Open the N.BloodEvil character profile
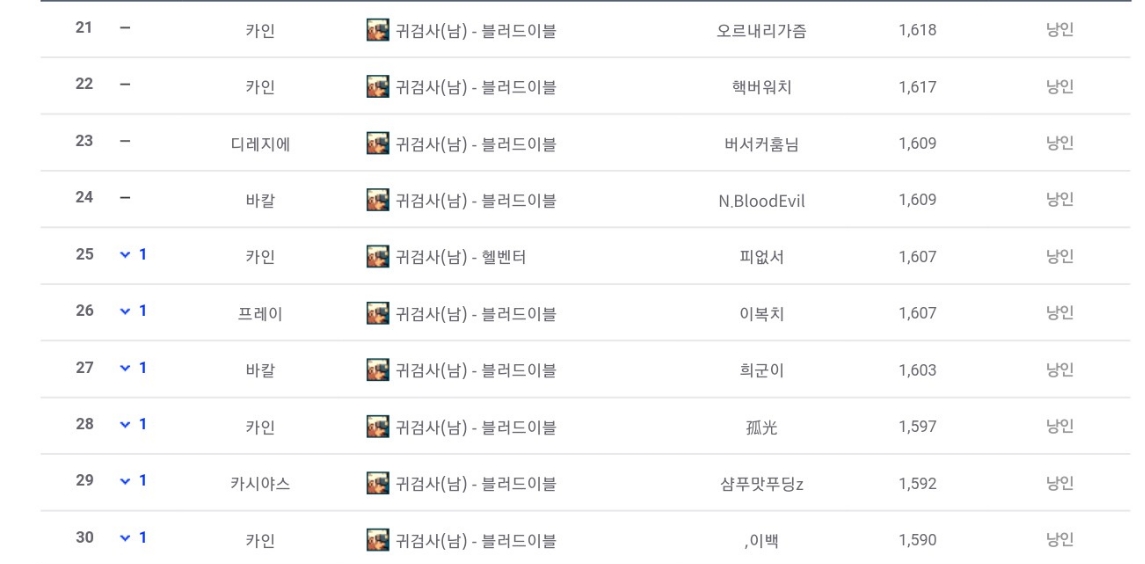Screen dimensions: 1145x564 762,201
